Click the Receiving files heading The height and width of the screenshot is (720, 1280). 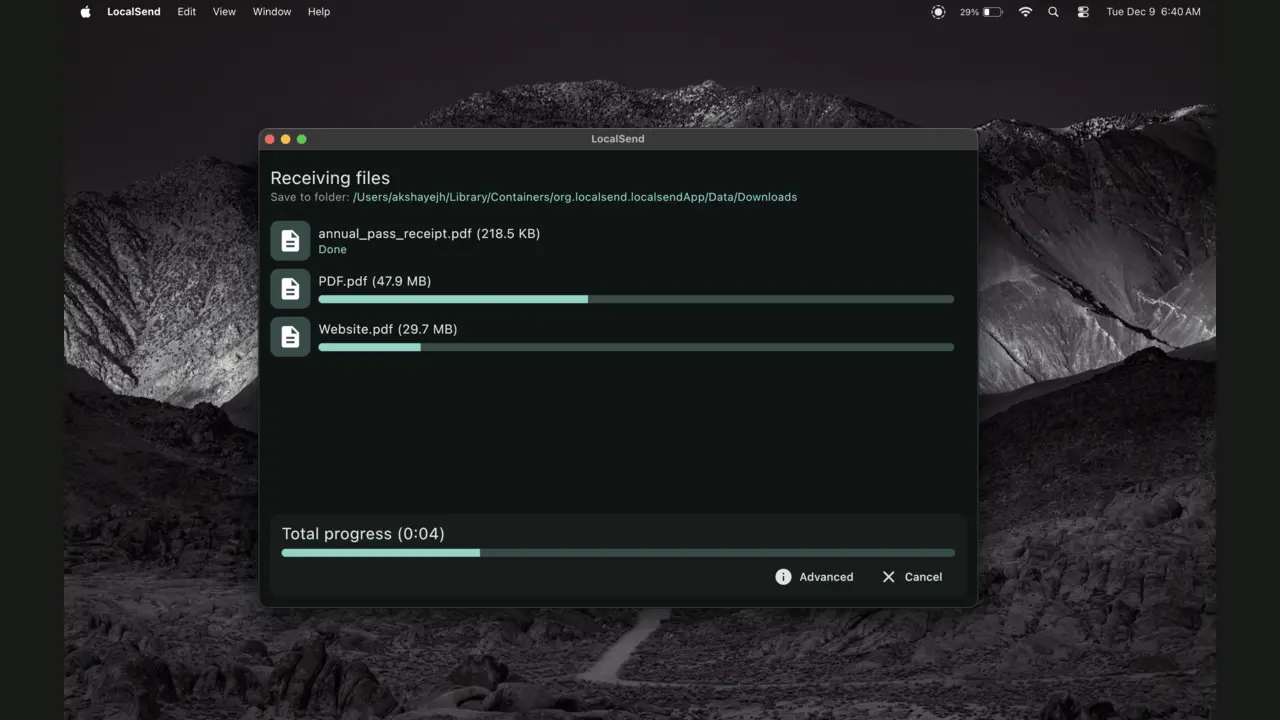pyautogui.click(x=330, y=178)
